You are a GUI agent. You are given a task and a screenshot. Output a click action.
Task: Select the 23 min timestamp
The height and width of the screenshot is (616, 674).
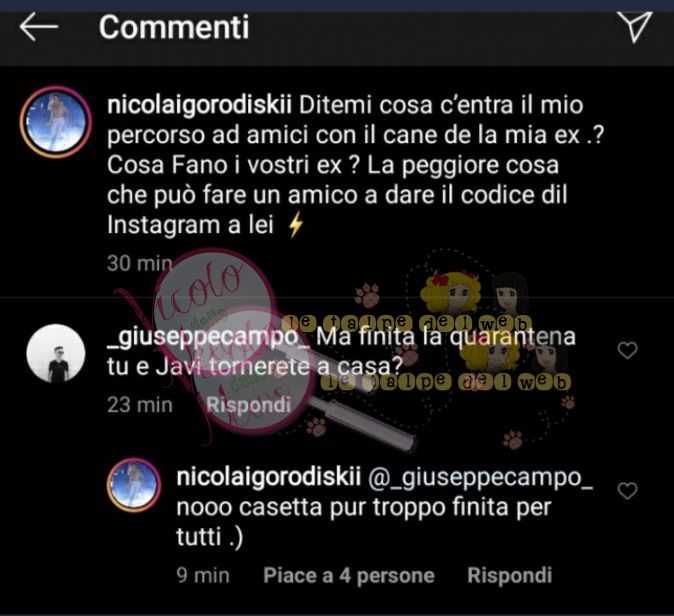[x=140, y=405]
